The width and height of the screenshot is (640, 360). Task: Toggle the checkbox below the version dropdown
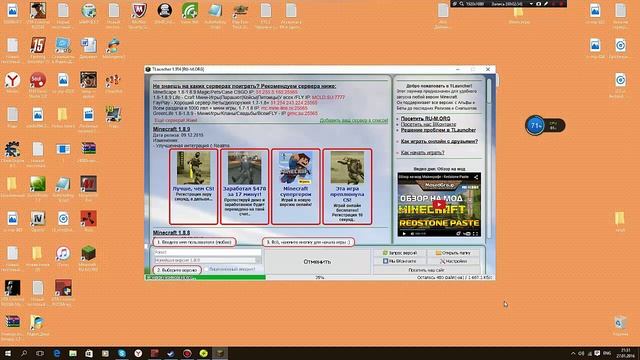pos(207,269)
